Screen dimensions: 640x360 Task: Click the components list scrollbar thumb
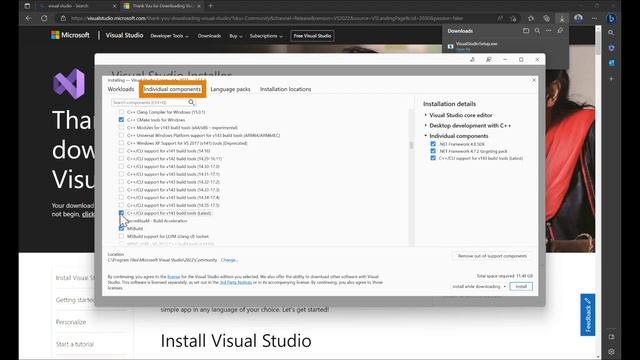(x=411, y=145)
